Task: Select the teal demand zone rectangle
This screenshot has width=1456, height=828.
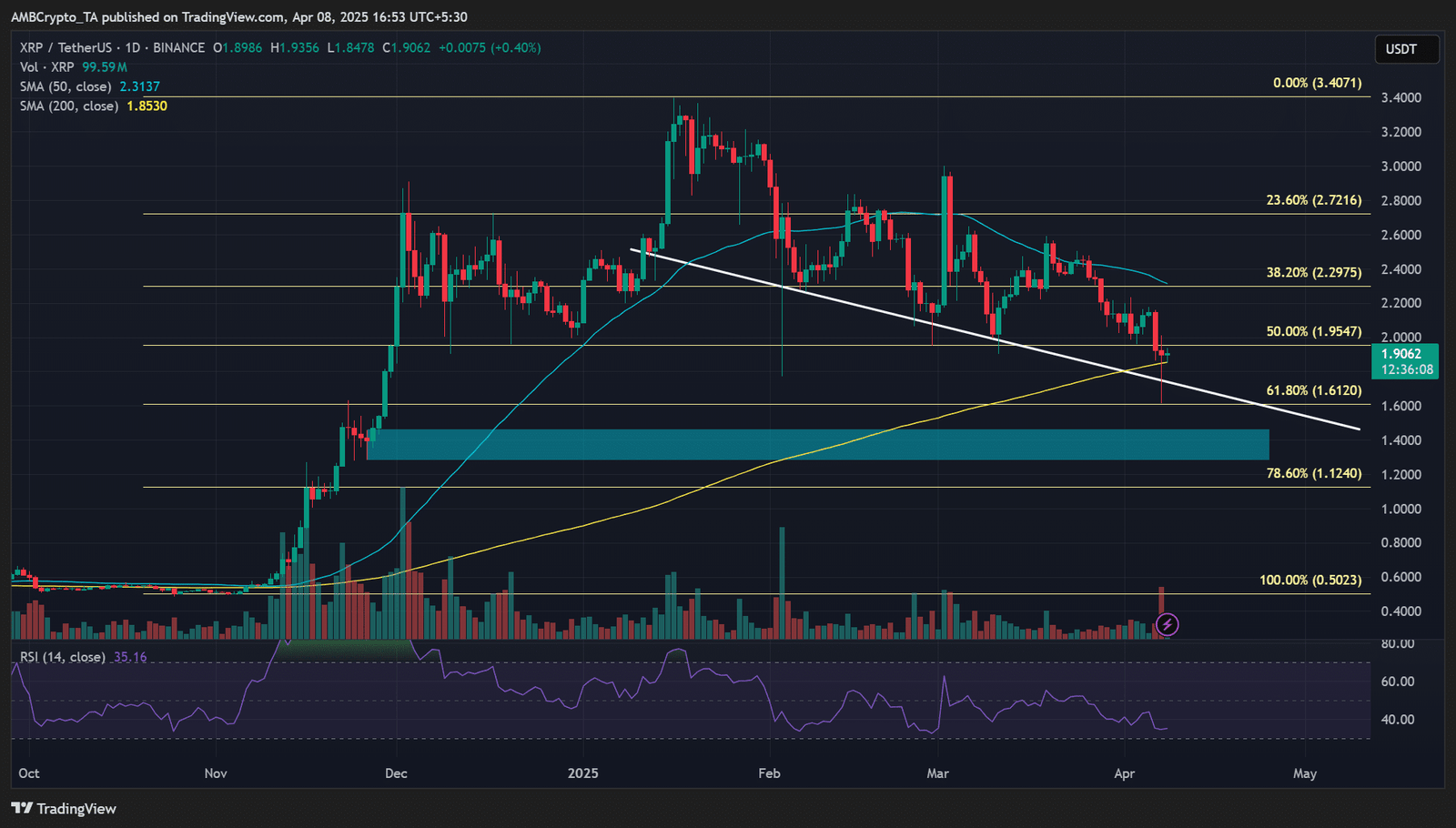Action: pos(817,444)
